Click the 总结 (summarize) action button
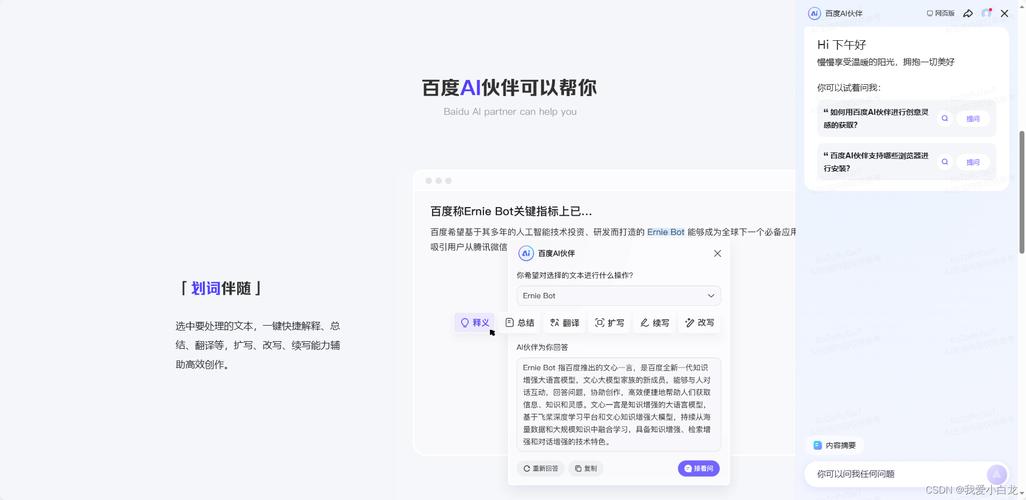Image resolution: width=1026 pixels, height=500 pixels. tap(520, 323)
